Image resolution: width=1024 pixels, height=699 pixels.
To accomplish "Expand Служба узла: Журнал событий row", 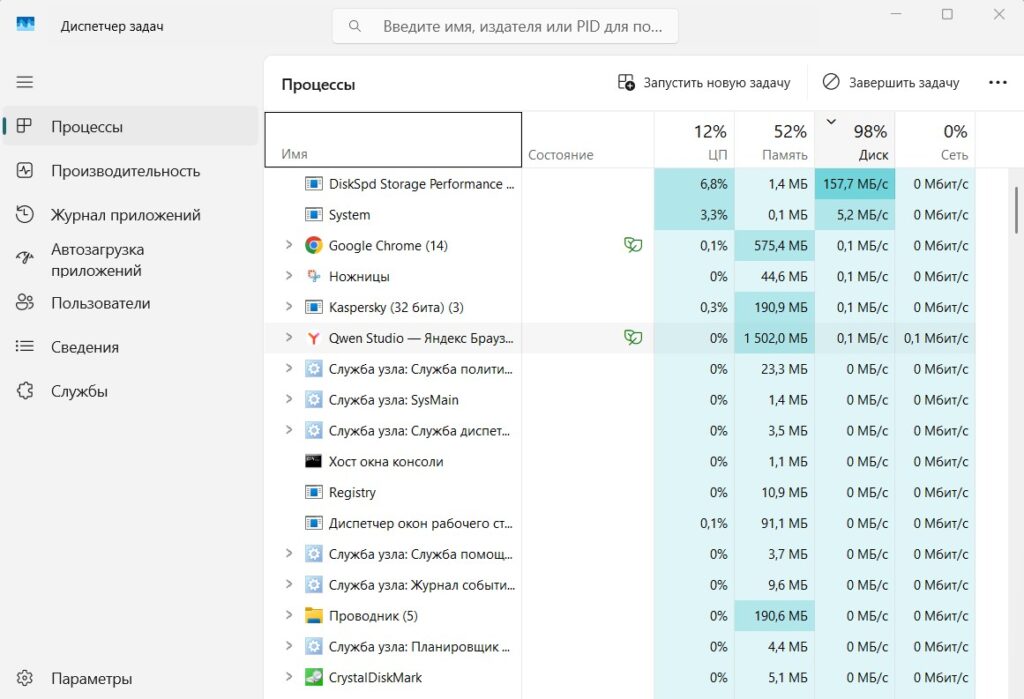I will (289, 584).
